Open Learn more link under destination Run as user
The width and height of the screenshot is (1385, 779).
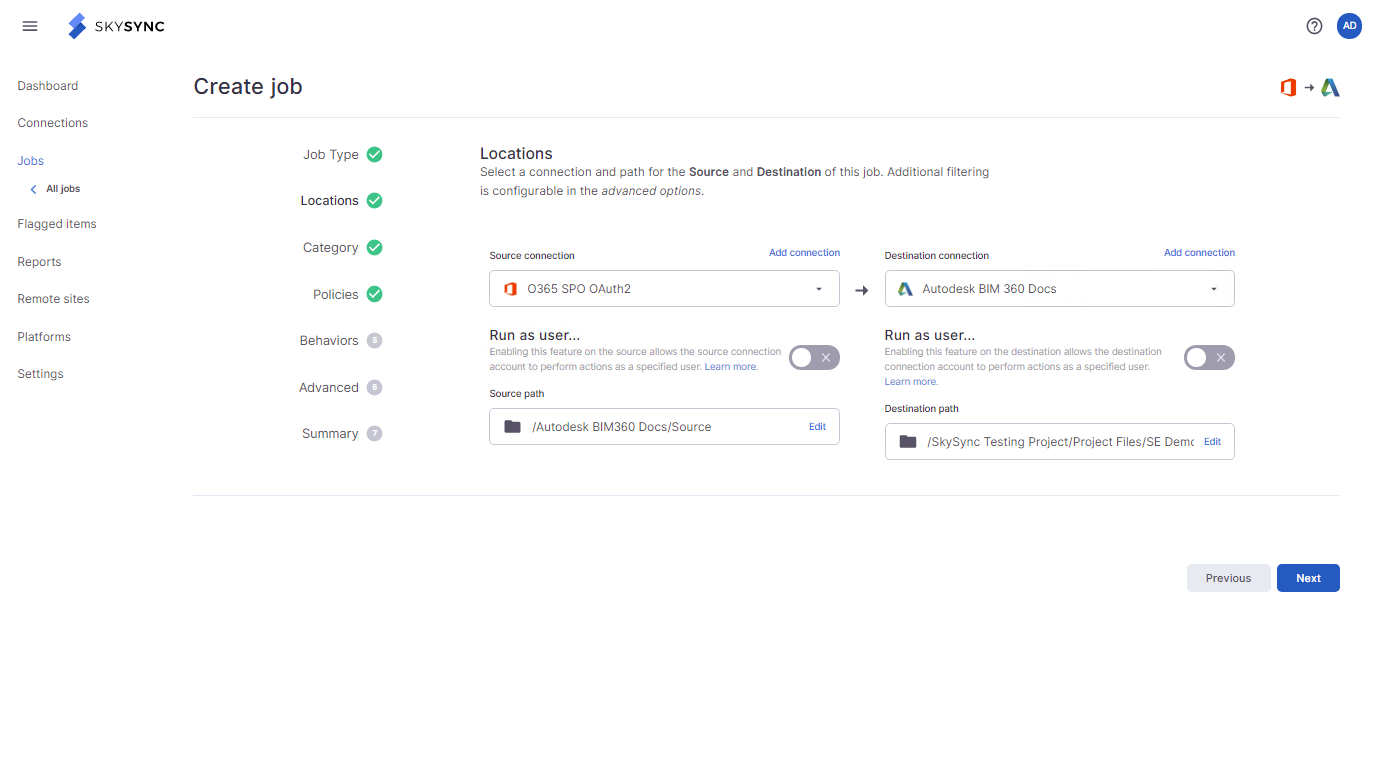tap(911, 382)
